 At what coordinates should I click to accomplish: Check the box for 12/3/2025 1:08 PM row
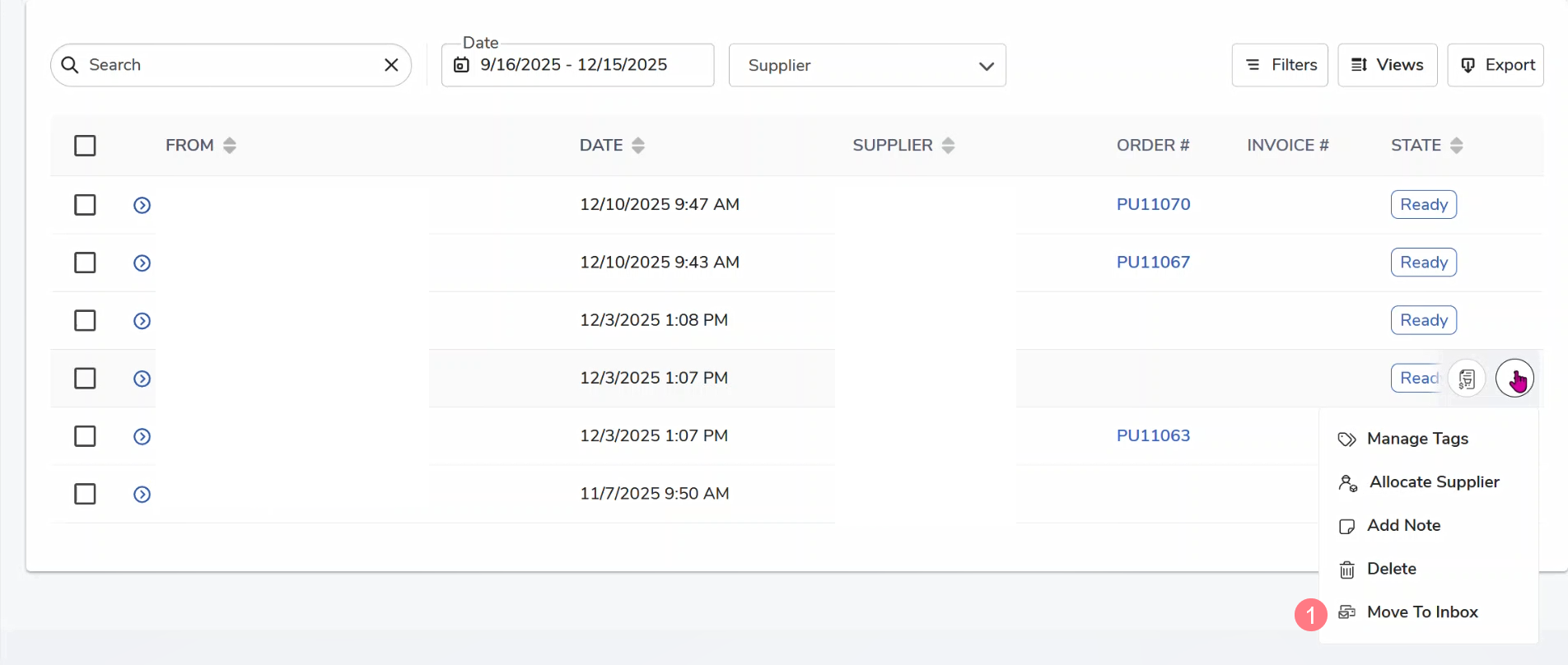85,320
